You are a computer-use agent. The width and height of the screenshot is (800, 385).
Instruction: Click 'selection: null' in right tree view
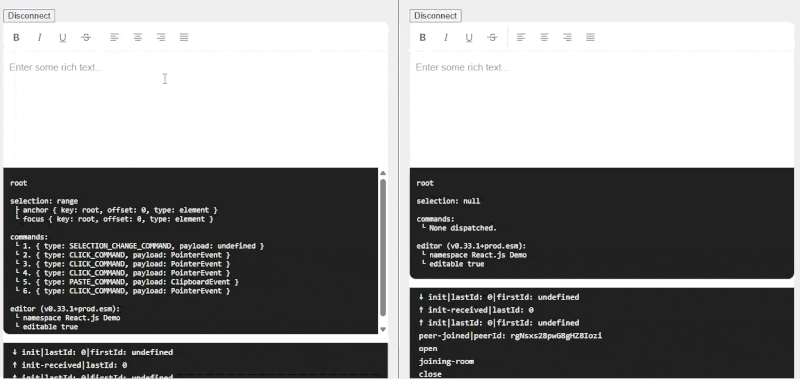448,201
